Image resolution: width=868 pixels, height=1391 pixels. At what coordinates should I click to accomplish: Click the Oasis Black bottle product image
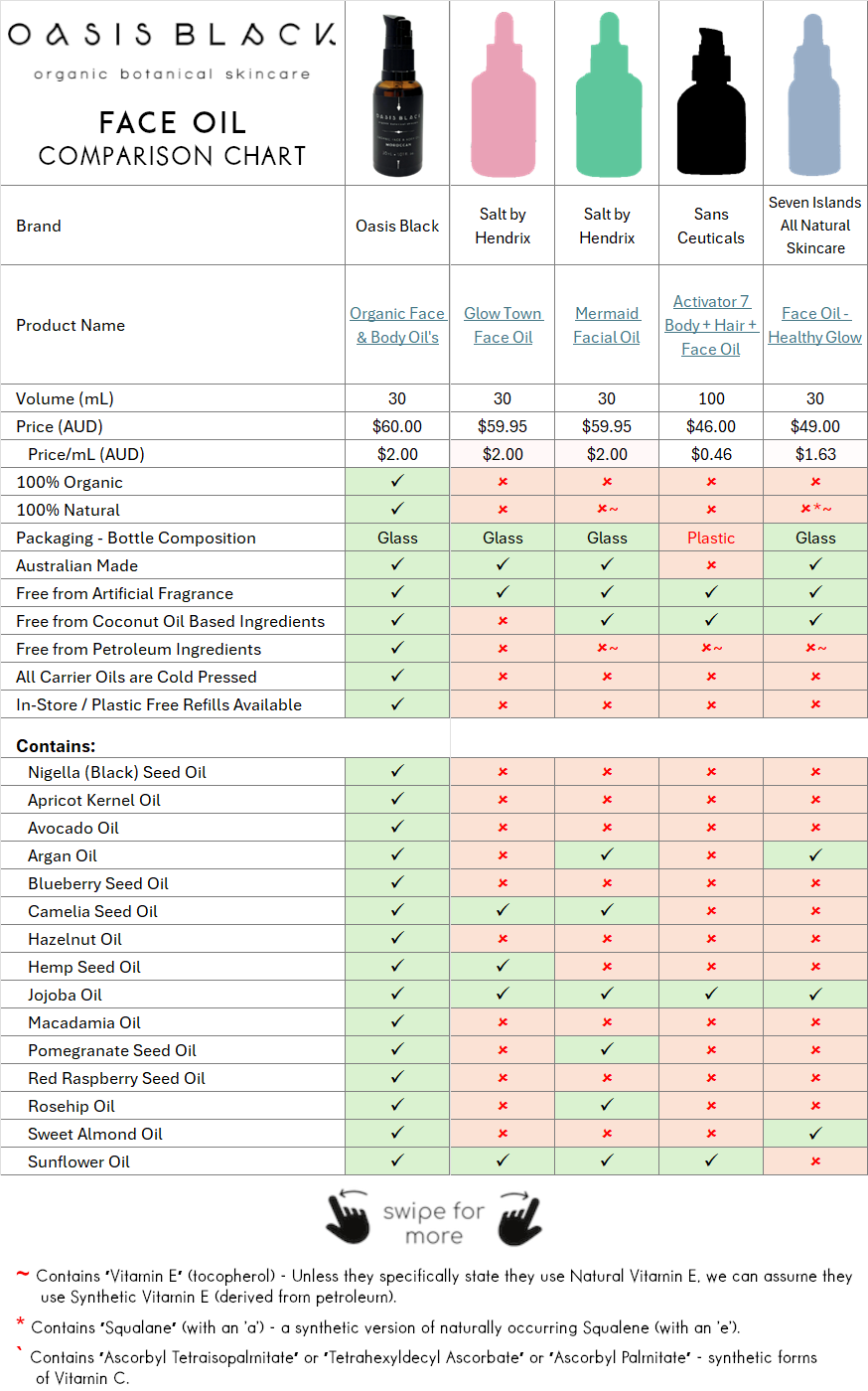pyautogui.click(x=398, y=96)
